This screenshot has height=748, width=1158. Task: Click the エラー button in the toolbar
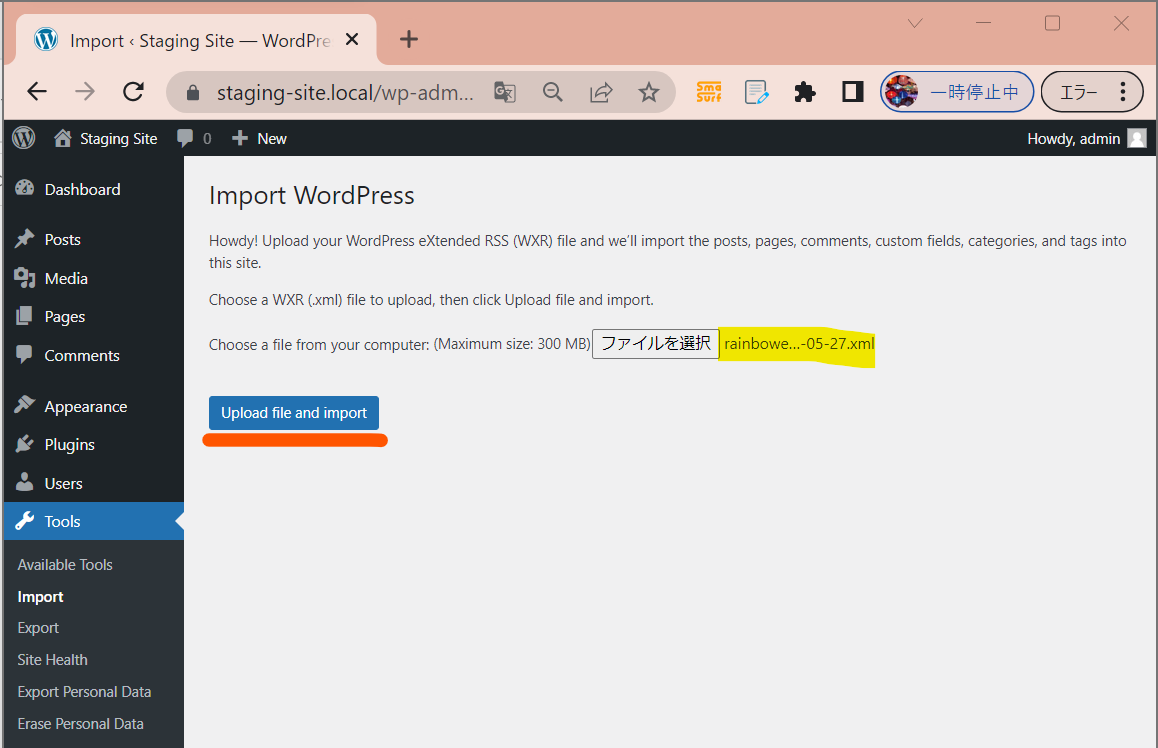tap(1092, 92)
